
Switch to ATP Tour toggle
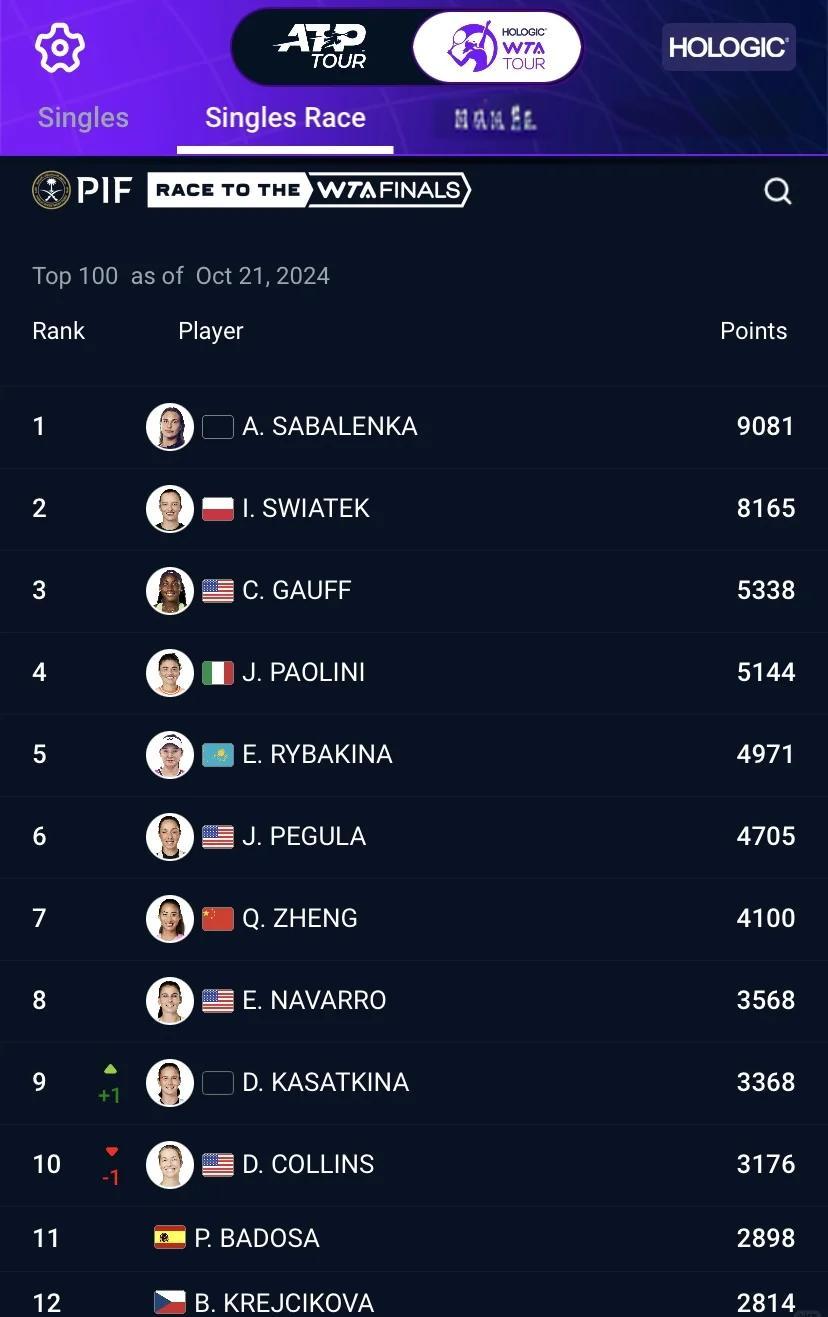pyautogui.click(x=323, y=47)
